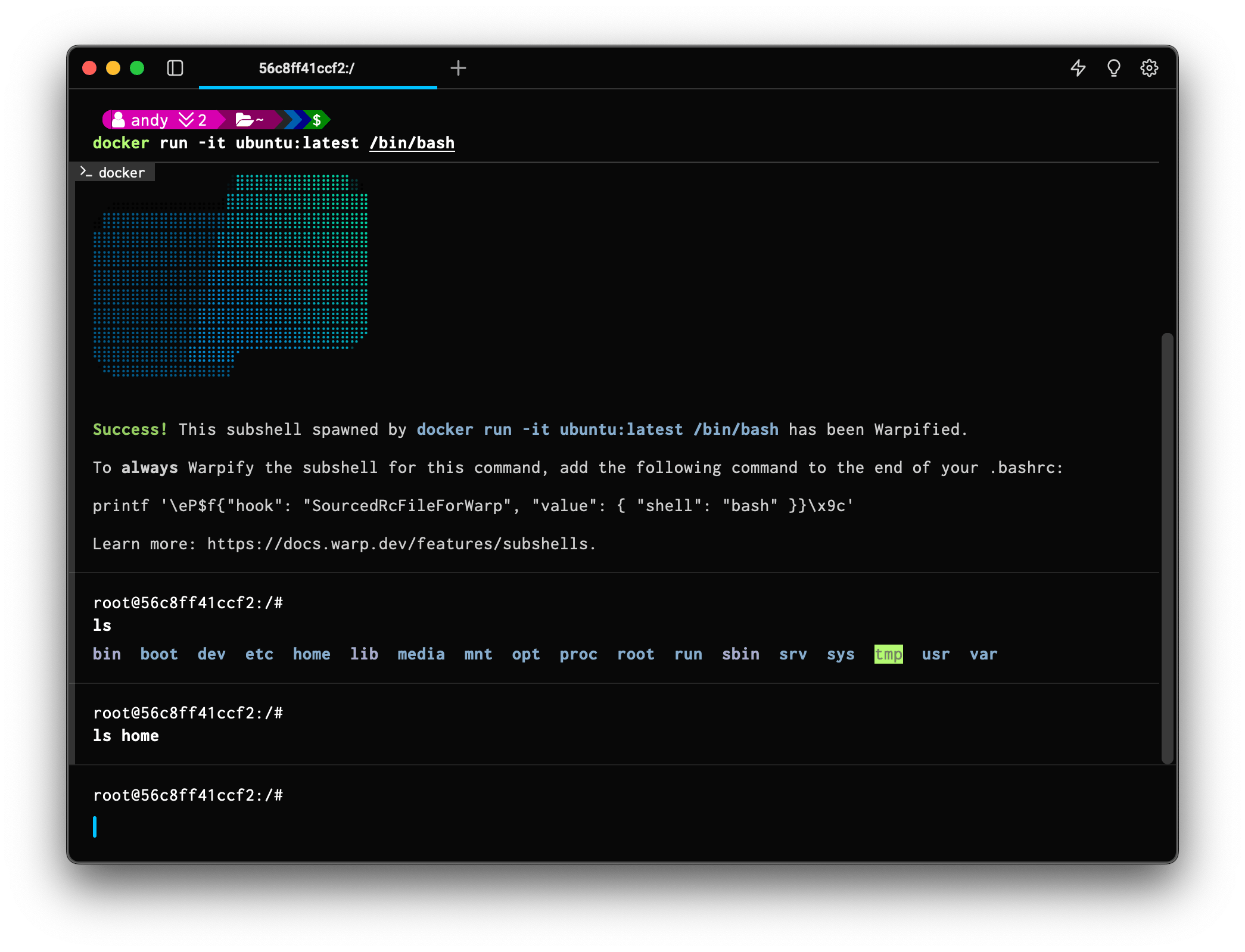The width and height of the screenshot is (1245, 952).
Task: Click the lightning bolt icon
Action: click(x=1078, y=68)
